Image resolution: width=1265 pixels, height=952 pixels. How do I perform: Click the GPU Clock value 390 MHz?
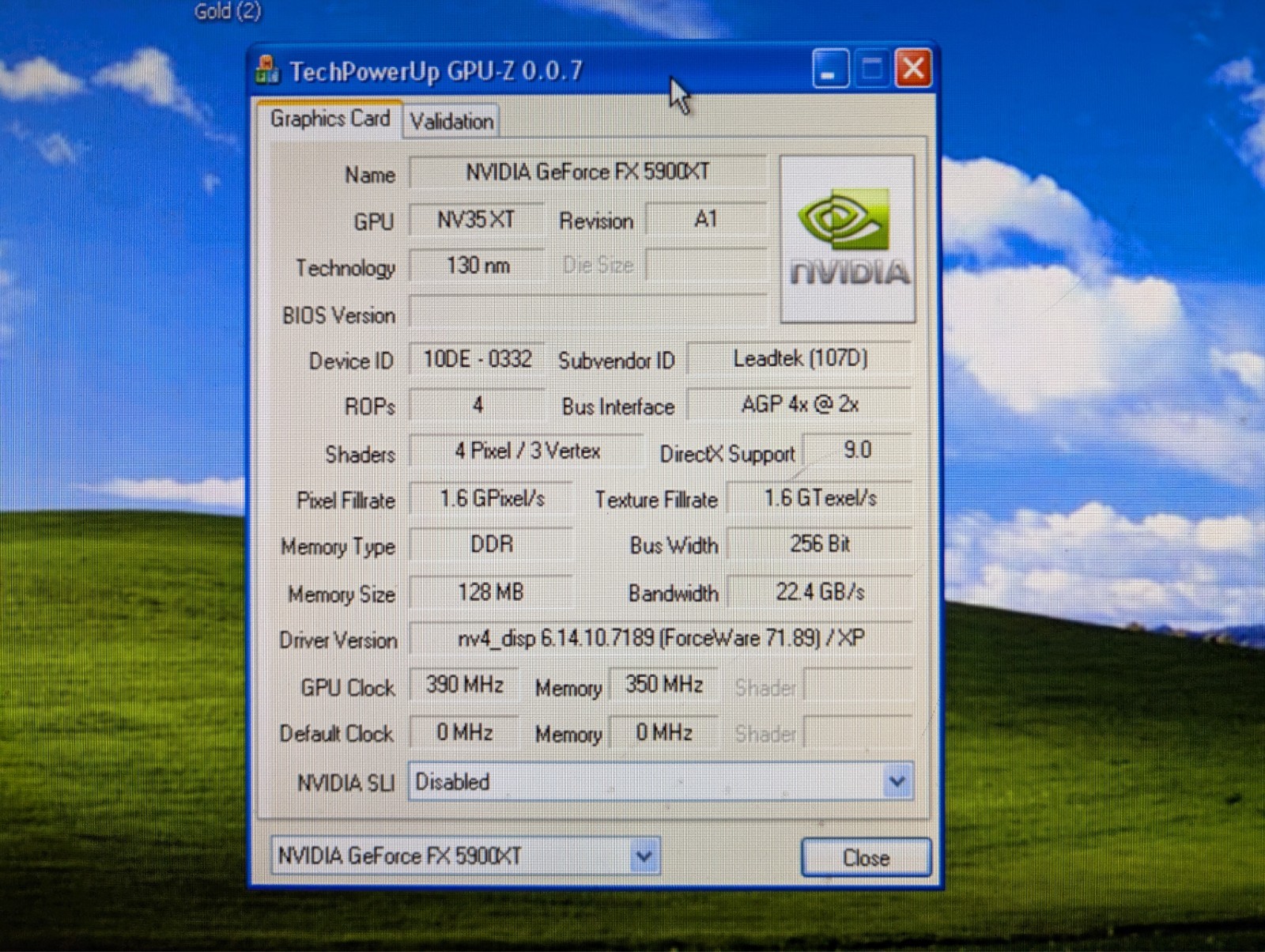[x=464, y=684]
